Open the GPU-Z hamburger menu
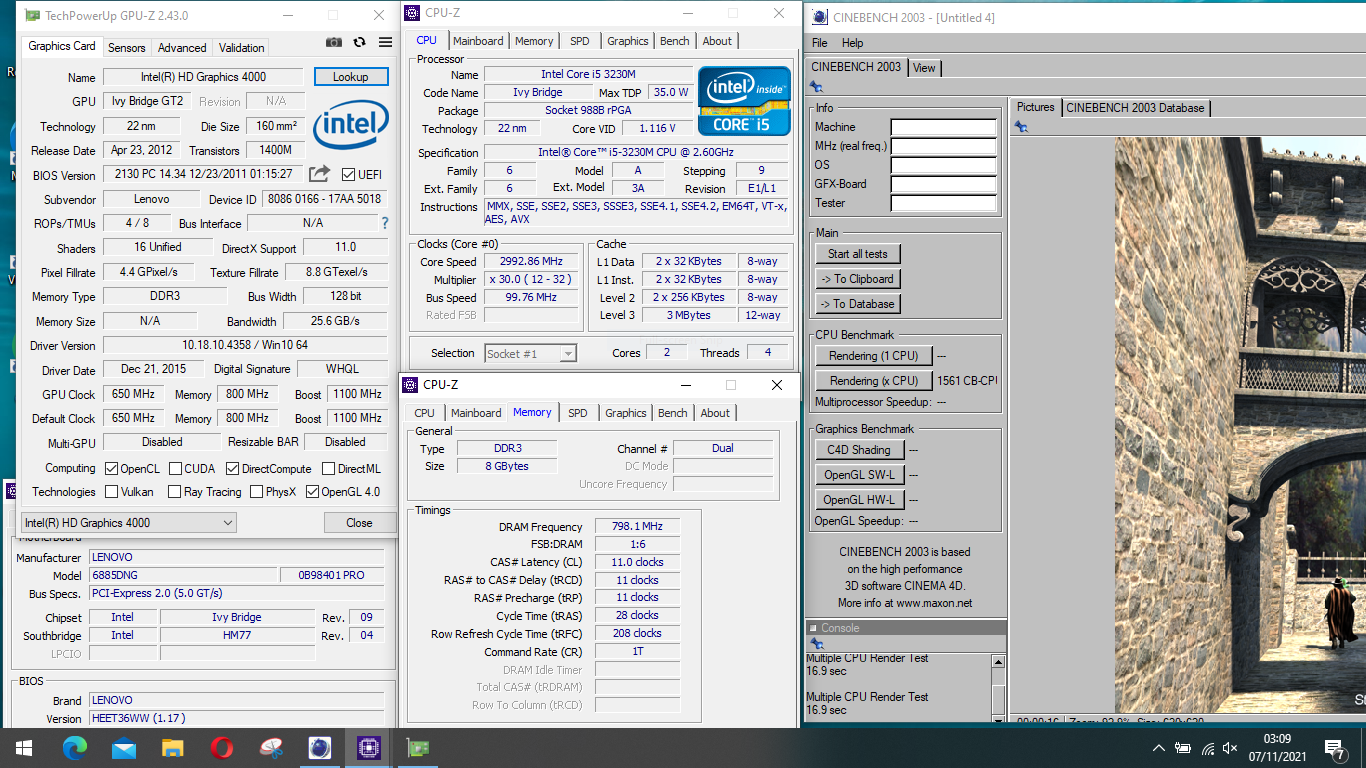The width and height of the screenshot is (1366, 768). pos(385,43)
